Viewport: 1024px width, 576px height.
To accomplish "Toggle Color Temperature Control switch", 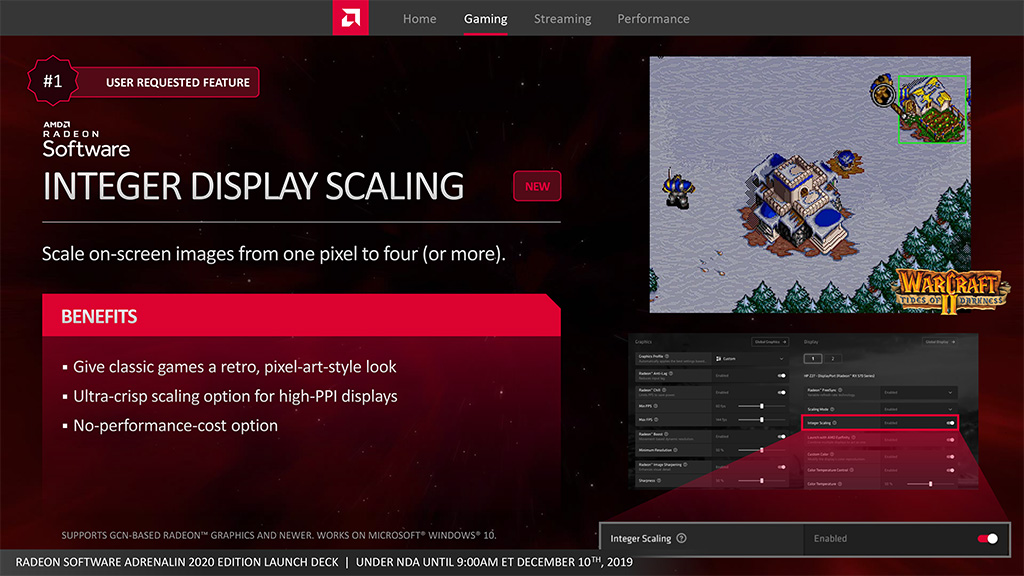I will pos(950,470).
